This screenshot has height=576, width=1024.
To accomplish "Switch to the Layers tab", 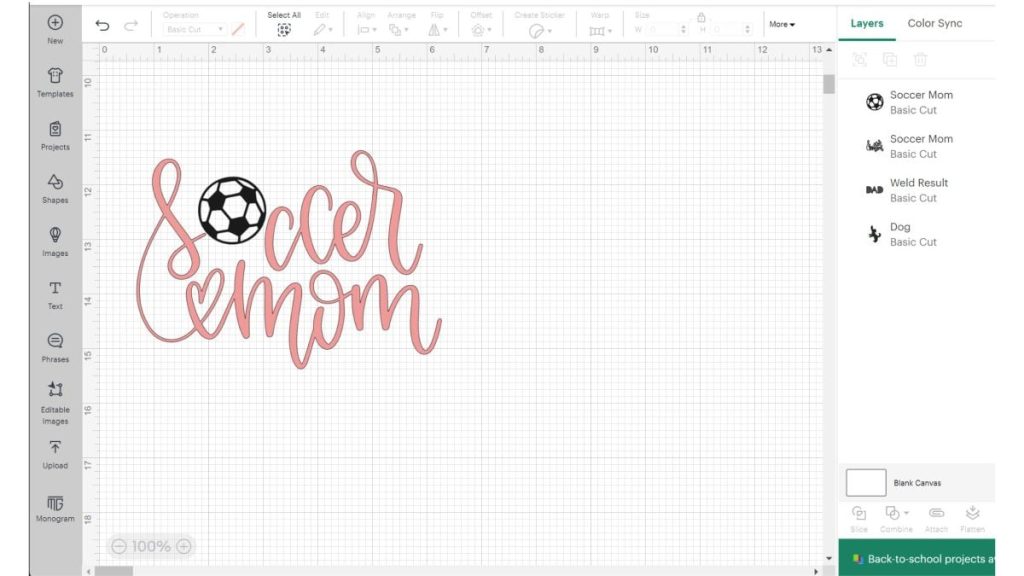I will click(x=867, y=23).
